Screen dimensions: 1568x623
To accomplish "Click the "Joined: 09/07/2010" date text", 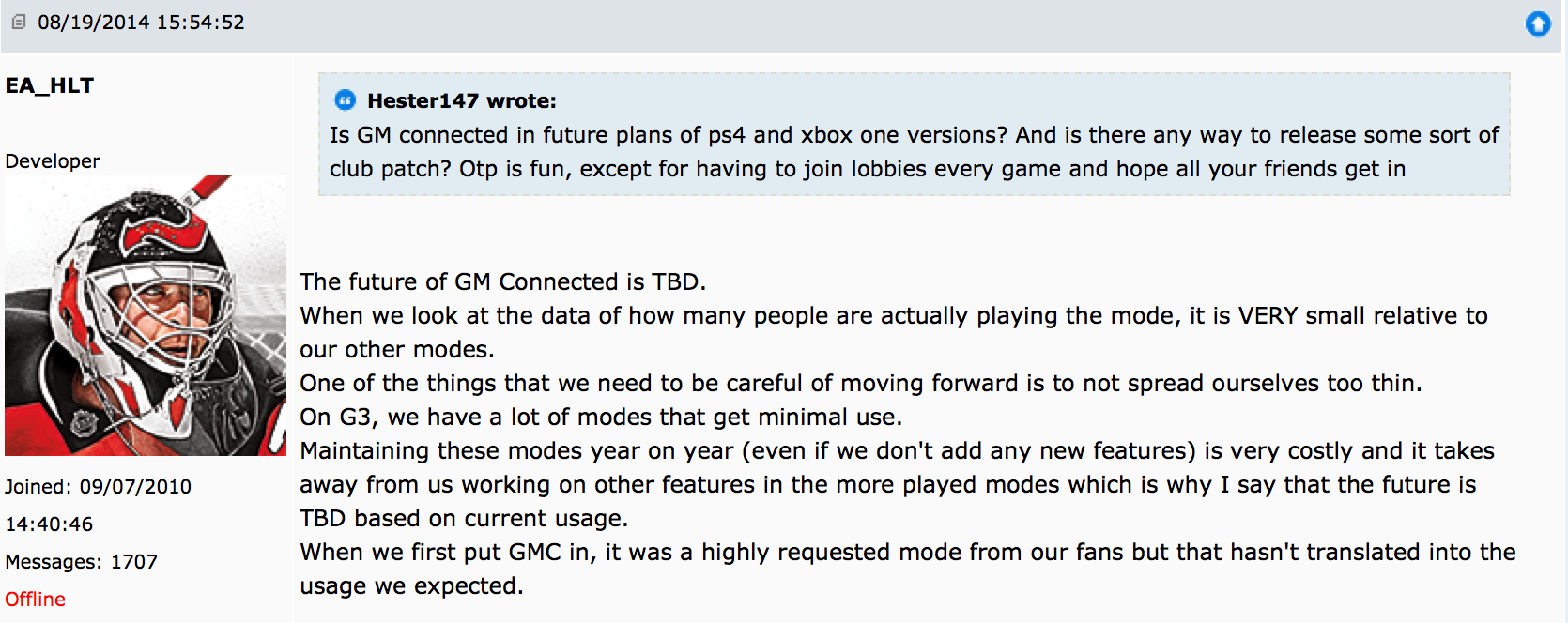I will 99,486.
